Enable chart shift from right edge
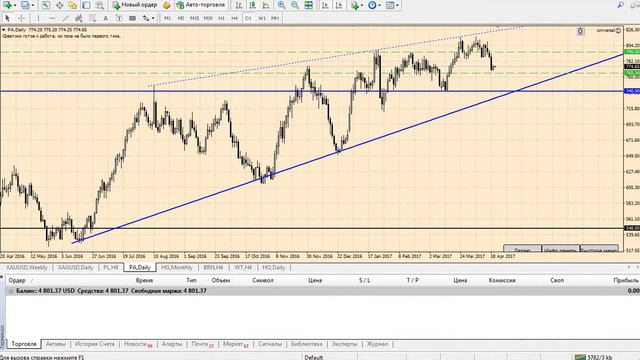Screen dimensions: 640x360 coord(339,5)
